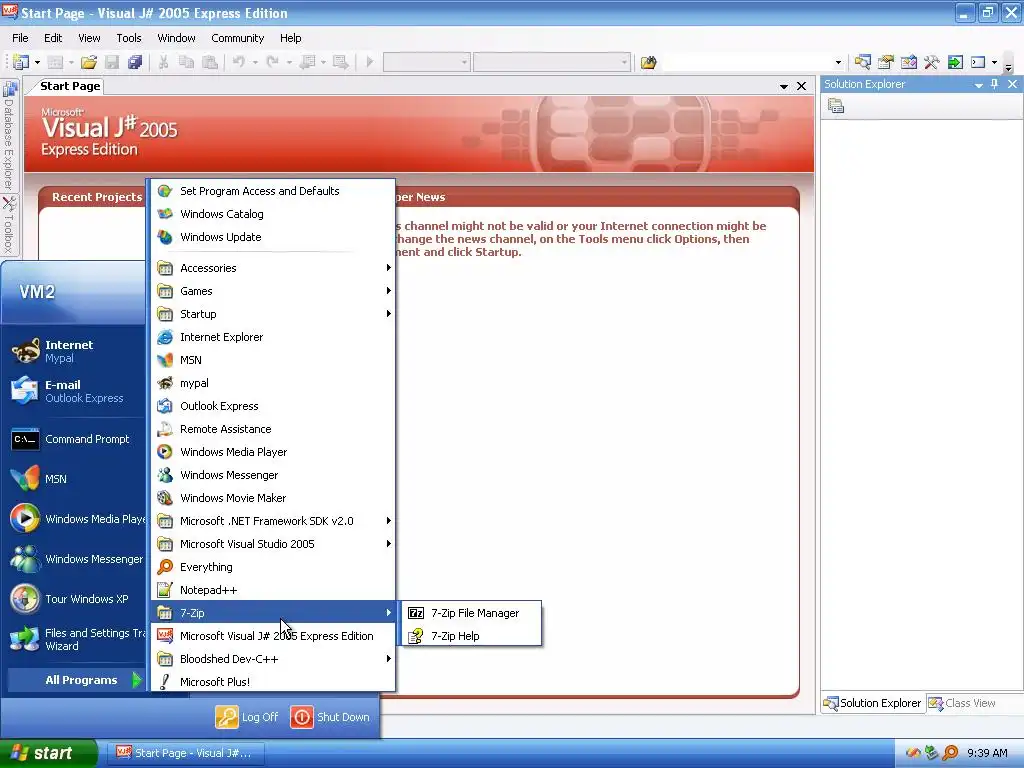
Task: Launch Microsoft Visual J# 2005 Express Edition entry
Action: [x=273, y=635]
